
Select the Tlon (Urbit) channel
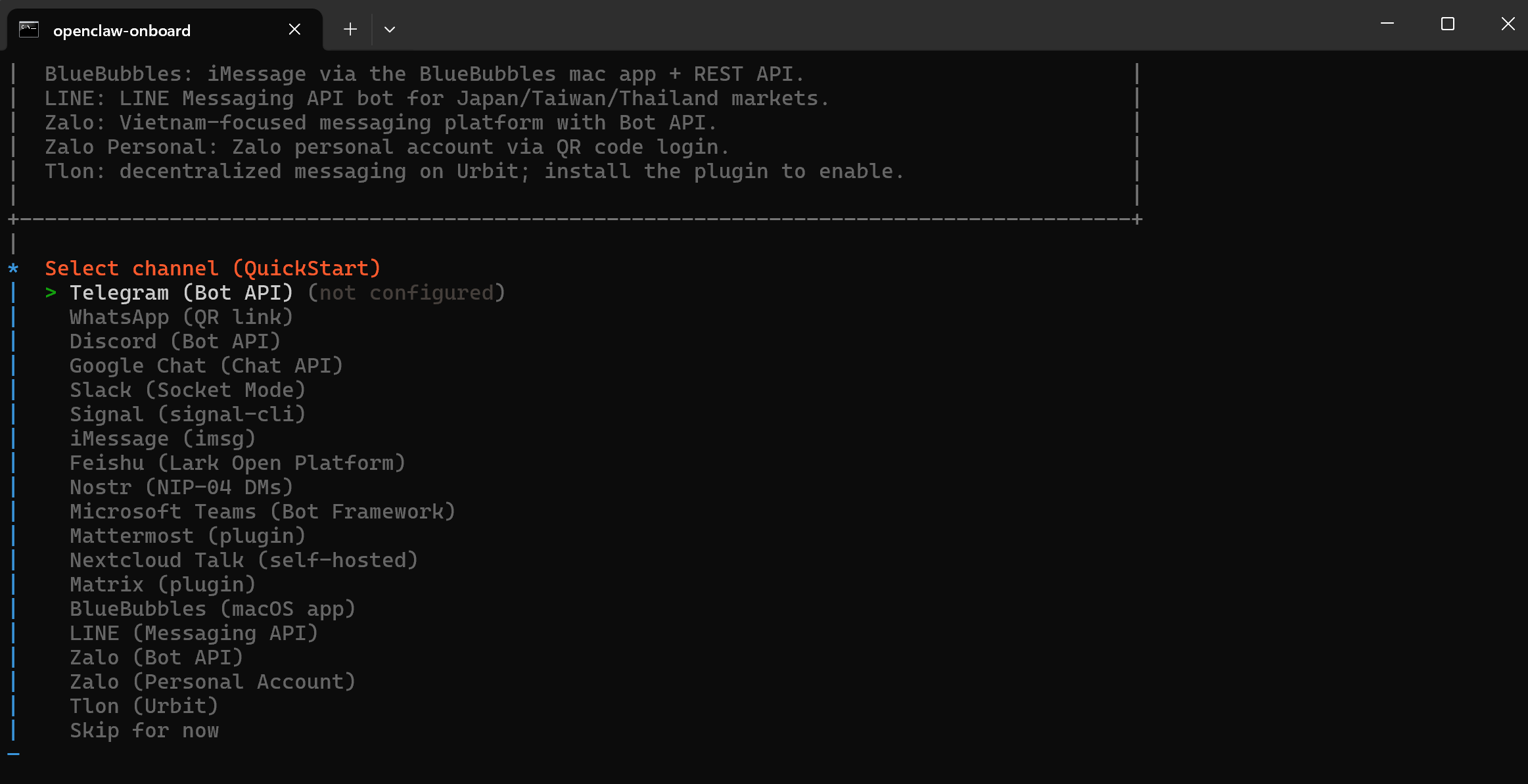click(144, 706)
